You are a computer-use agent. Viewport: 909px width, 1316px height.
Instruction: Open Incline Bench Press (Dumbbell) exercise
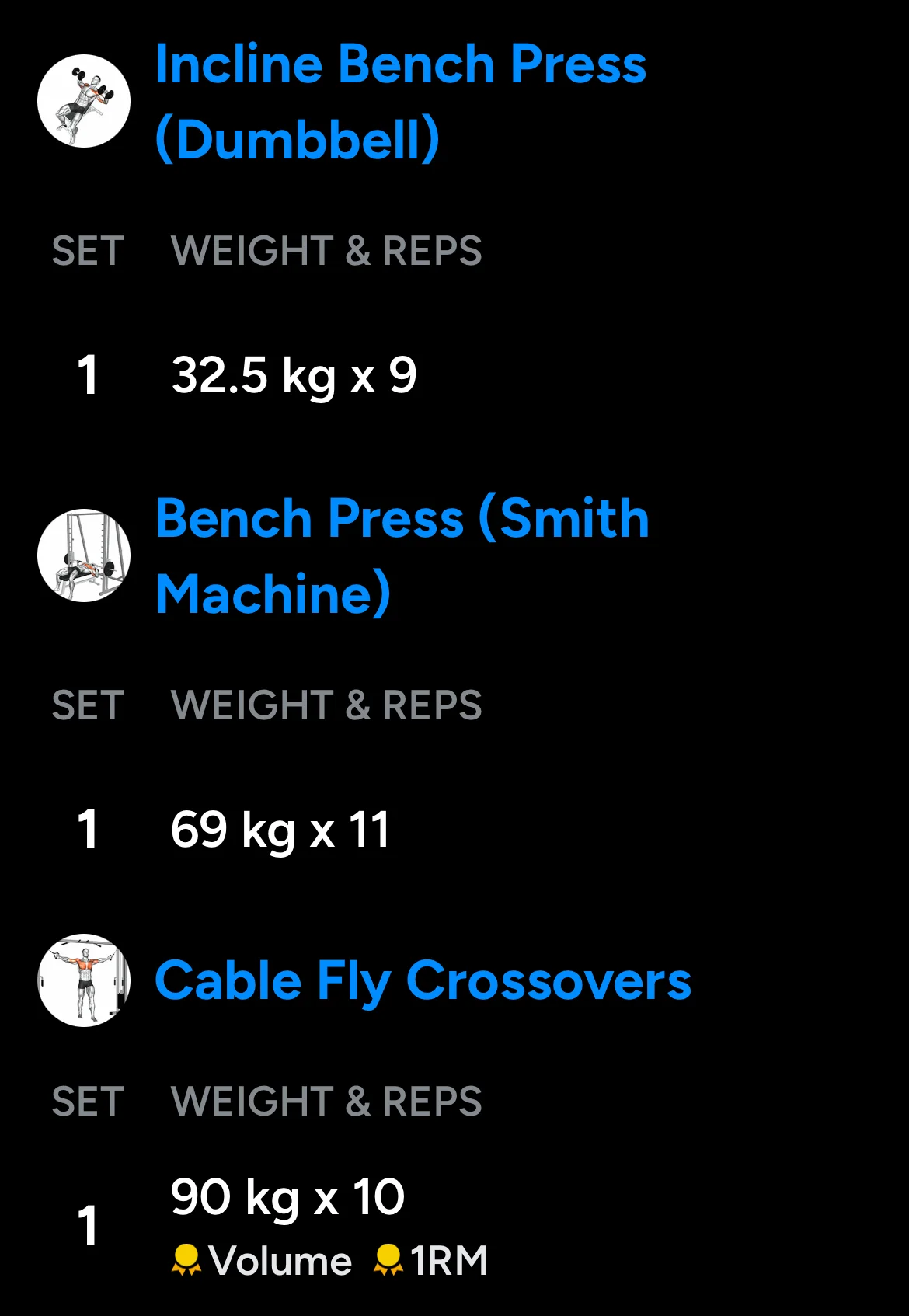click(x=400, y=101)
